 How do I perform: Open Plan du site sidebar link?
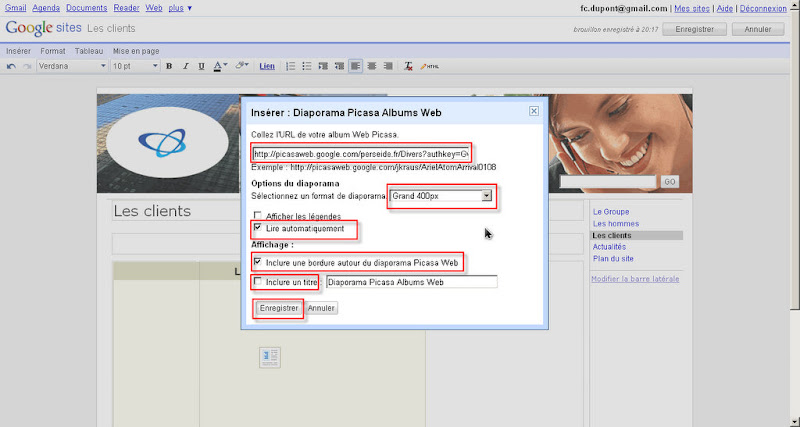(613, 259)
